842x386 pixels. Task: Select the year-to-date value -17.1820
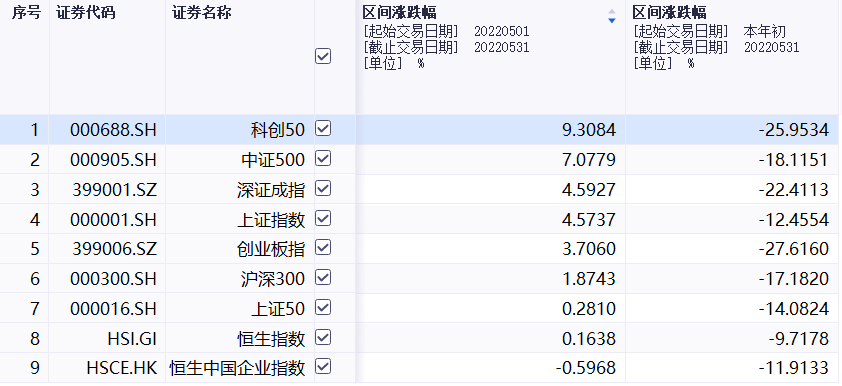[794, 279]
